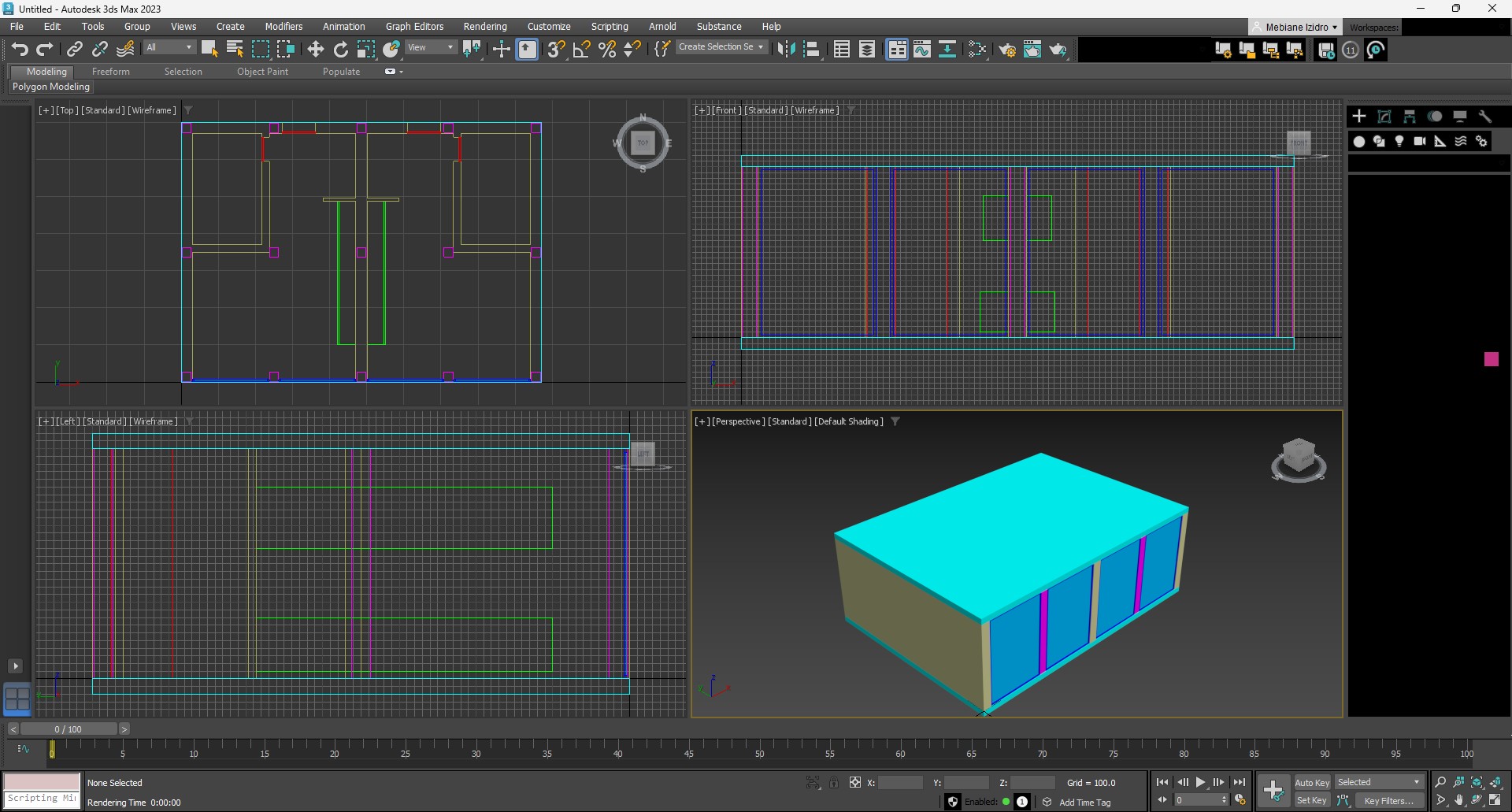Toggle Auto Key animation mode
Image resolution: width=1512 pixels, height=812 pixels.
(x=1311, y=782)
